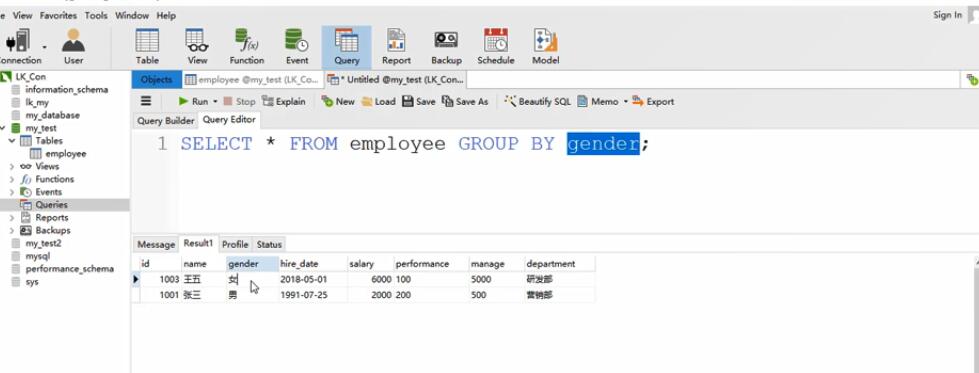Click Load in the query toolbar
Image resolution: width=979 pixels, height=373 pixels.
point(379,101)
